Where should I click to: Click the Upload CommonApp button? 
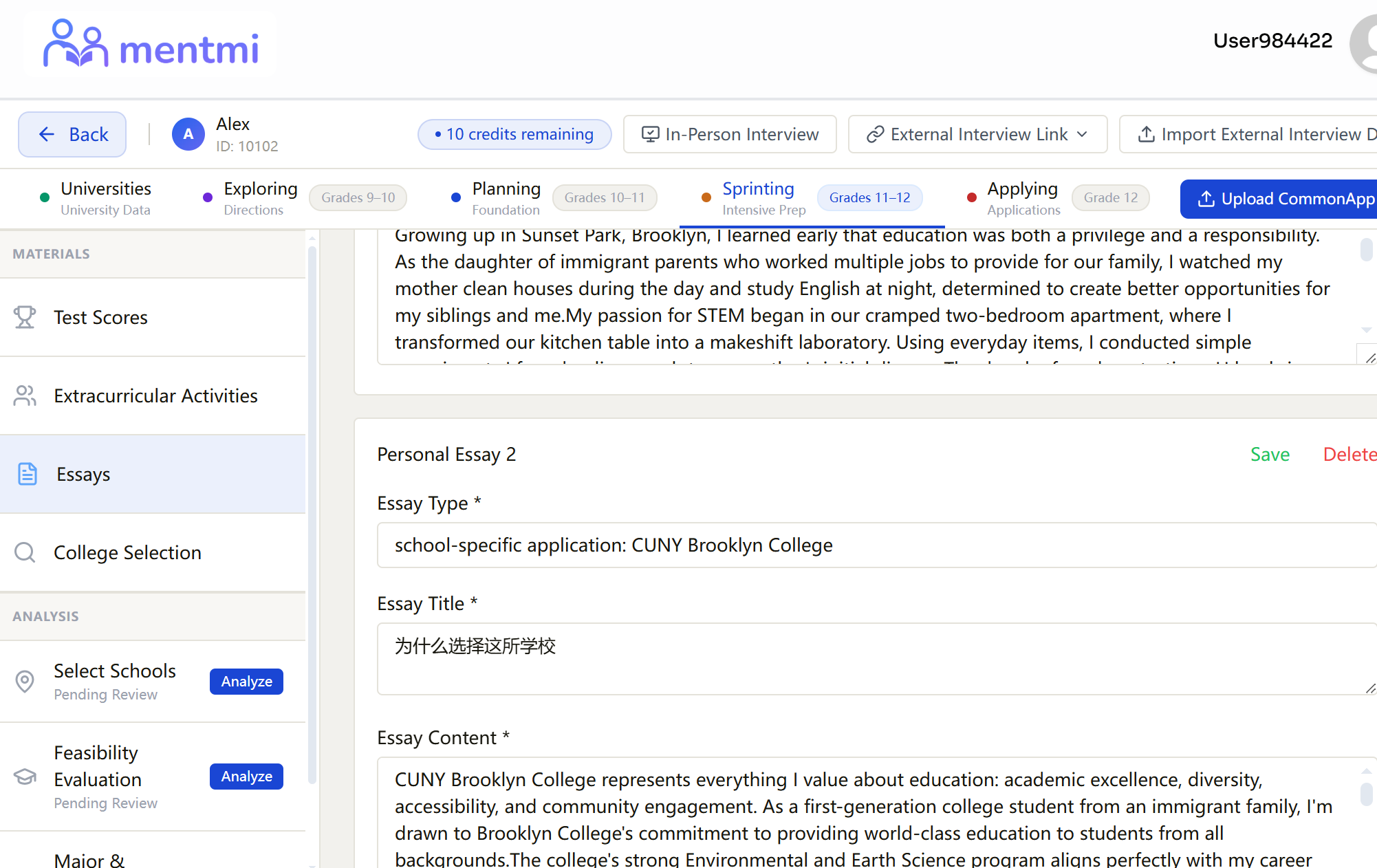[x=1279, y=199]
